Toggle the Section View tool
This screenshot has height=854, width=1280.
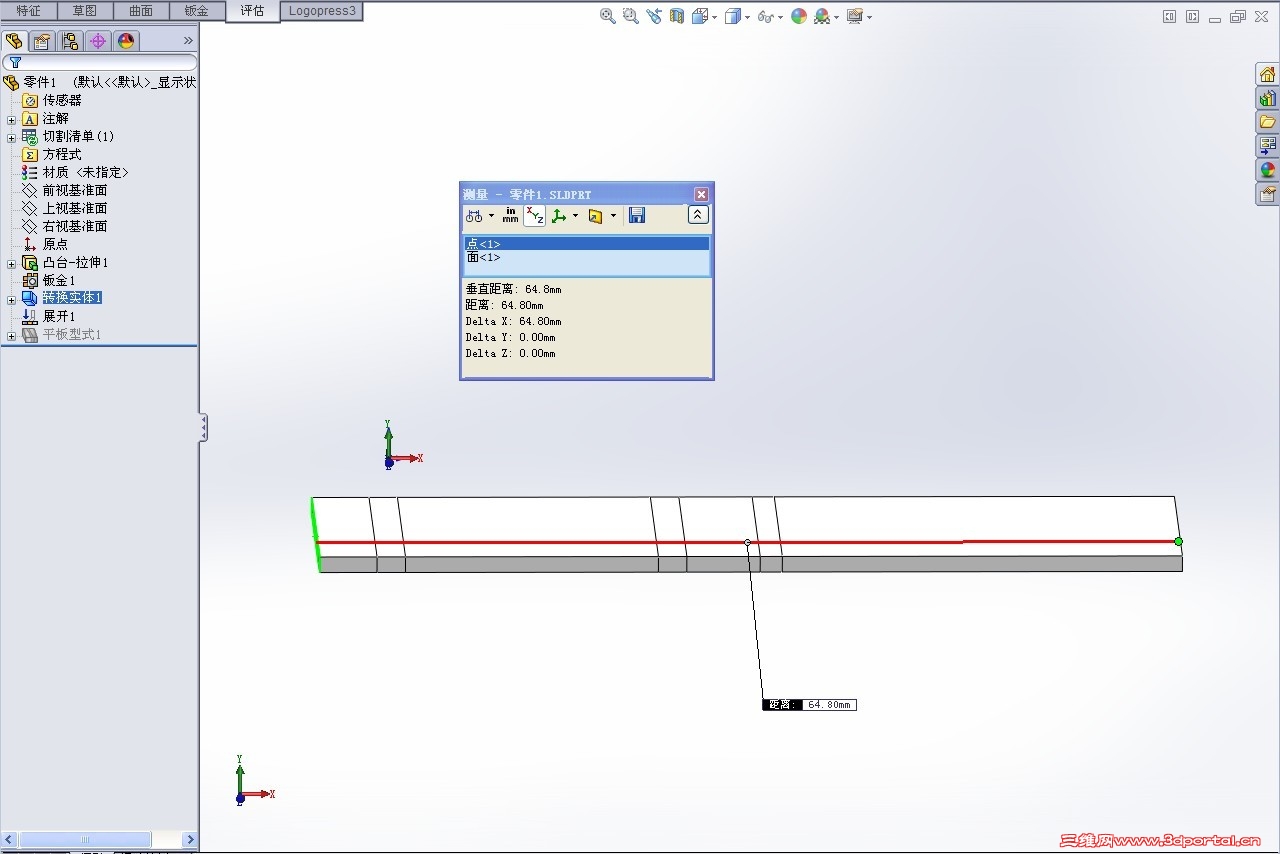pyautogui.click(x=677, y=16)
